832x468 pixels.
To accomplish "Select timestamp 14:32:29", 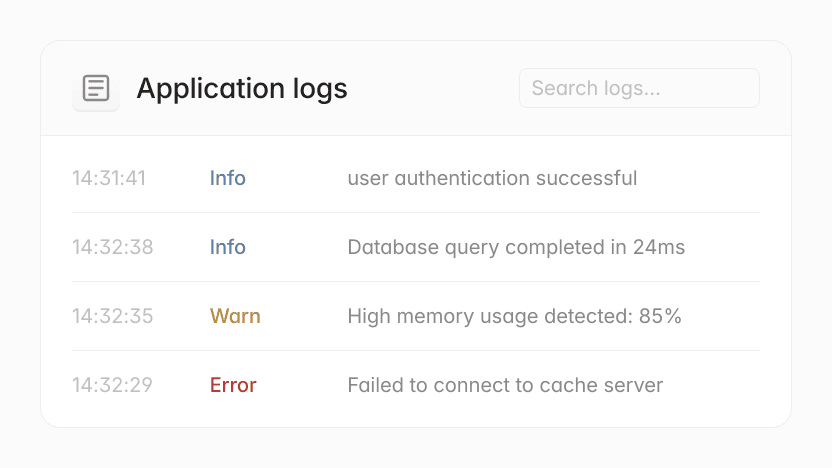I will click(112, 385).
